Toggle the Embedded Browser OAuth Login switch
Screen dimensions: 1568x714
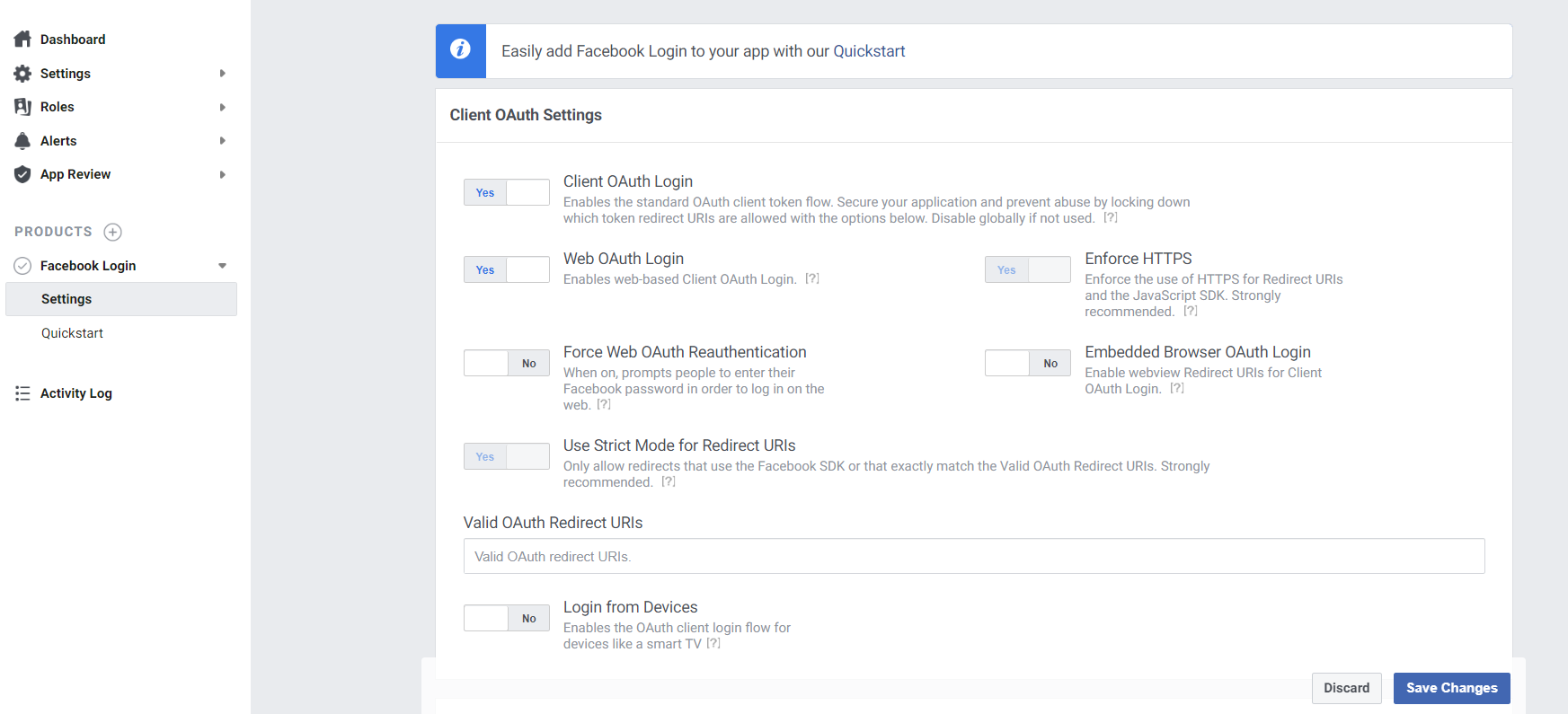click(1027, 363)
